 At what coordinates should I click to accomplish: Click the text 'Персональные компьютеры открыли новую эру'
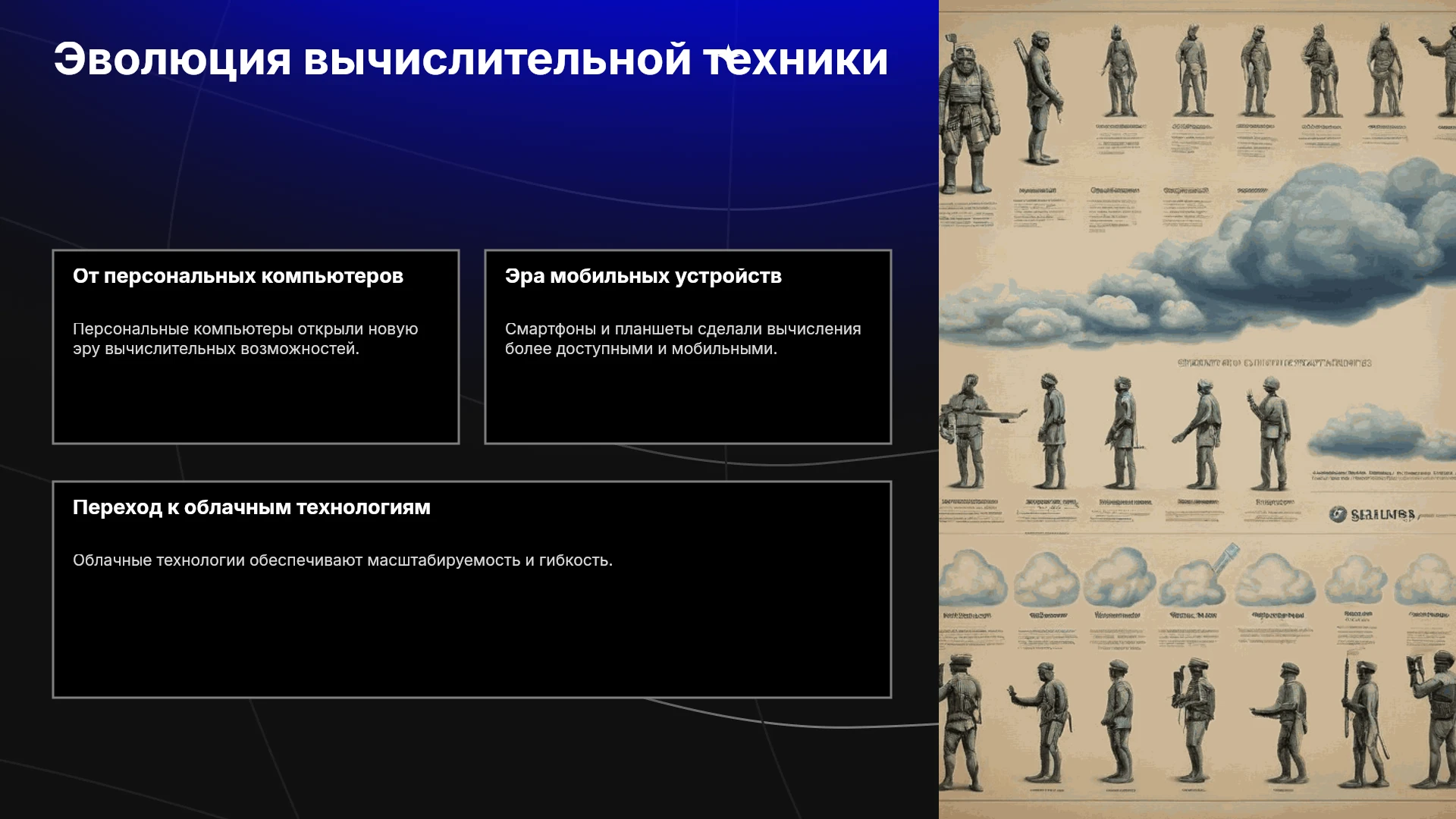[x=246, y=339]
